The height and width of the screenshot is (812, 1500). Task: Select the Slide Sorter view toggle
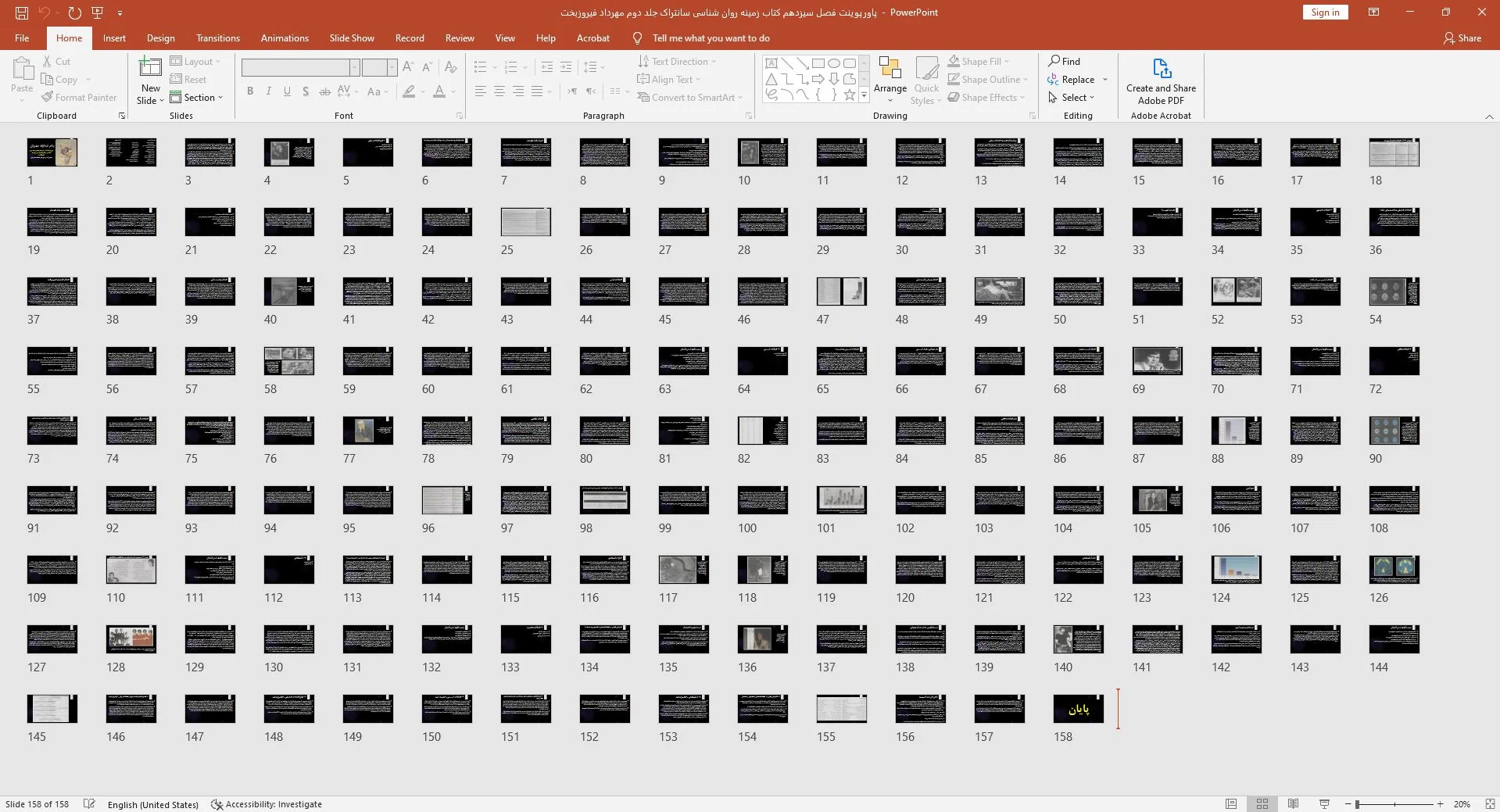(x=1262, y=803)
